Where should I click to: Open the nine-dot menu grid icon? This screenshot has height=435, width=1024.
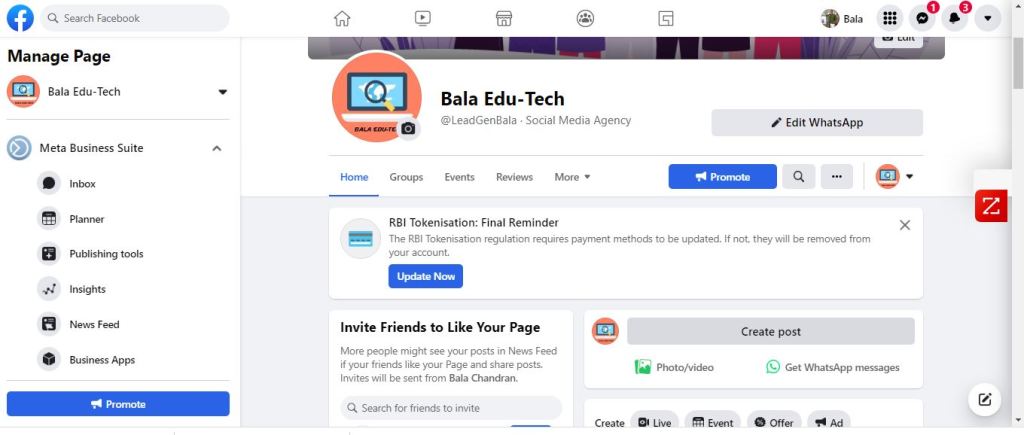pos(889,18)
